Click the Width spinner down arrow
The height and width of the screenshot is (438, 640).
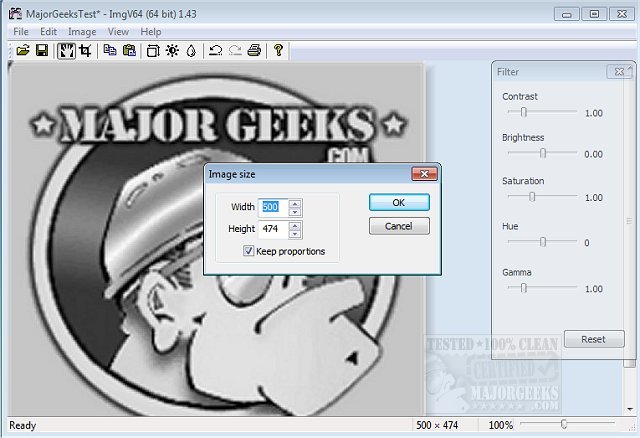tap(295, 212)
